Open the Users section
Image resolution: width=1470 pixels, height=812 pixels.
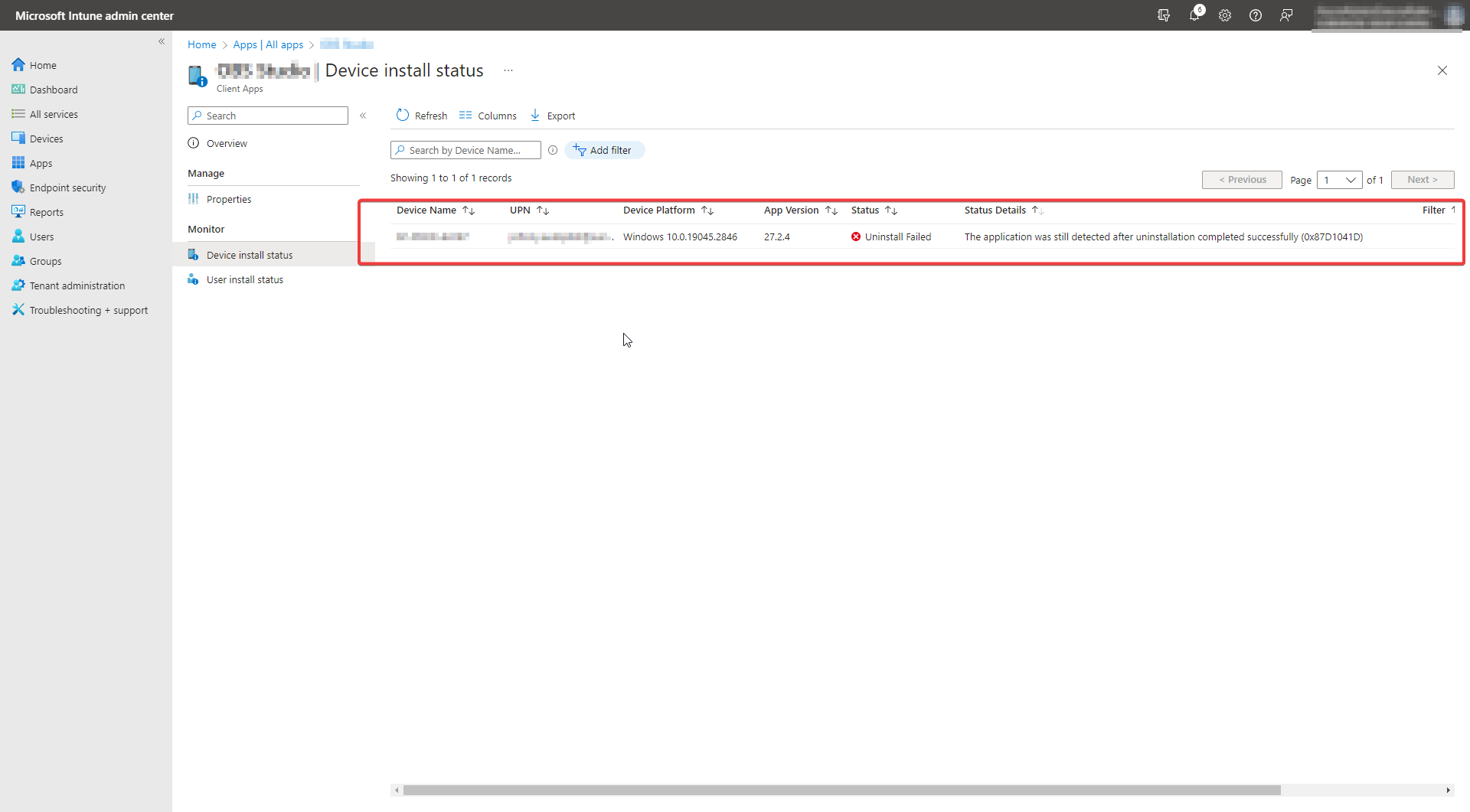click(x=41, y=236)
